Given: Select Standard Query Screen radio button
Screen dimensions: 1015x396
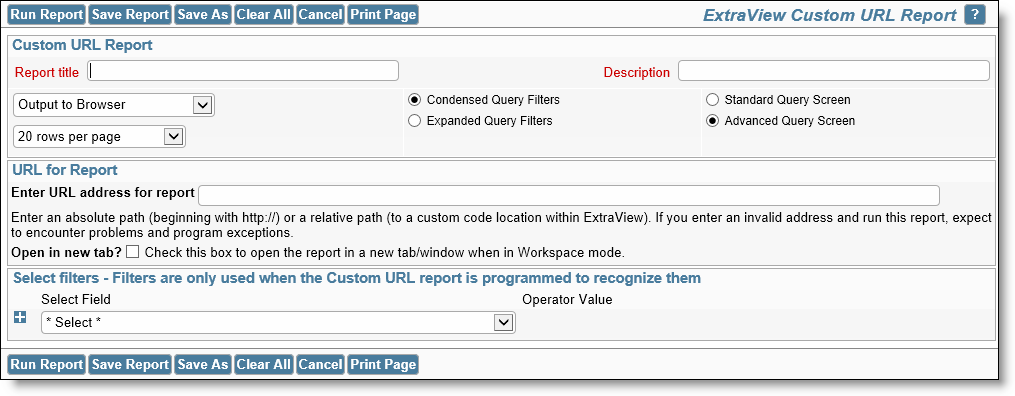Looking at the screenshot, I should click(713, 100).
